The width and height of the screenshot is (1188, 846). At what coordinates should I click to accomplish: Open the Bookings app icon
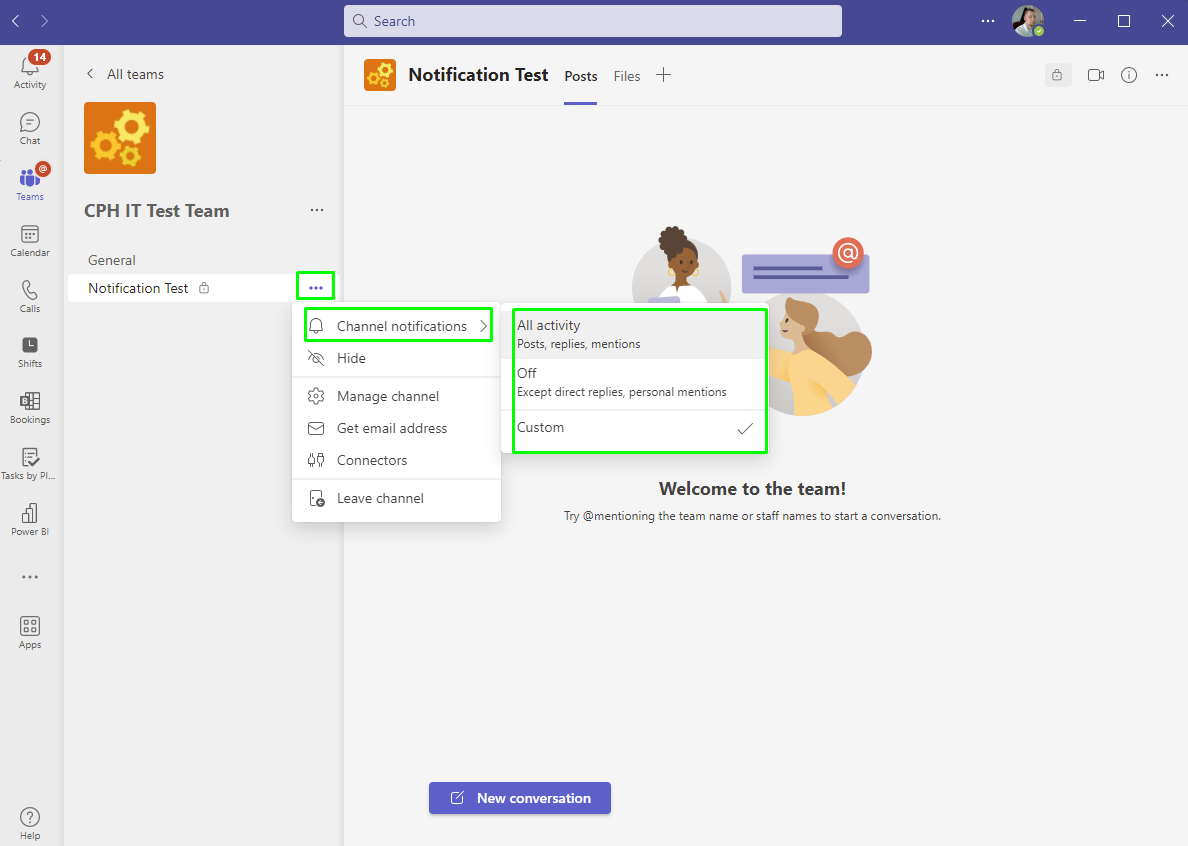[x=30, y=407]
